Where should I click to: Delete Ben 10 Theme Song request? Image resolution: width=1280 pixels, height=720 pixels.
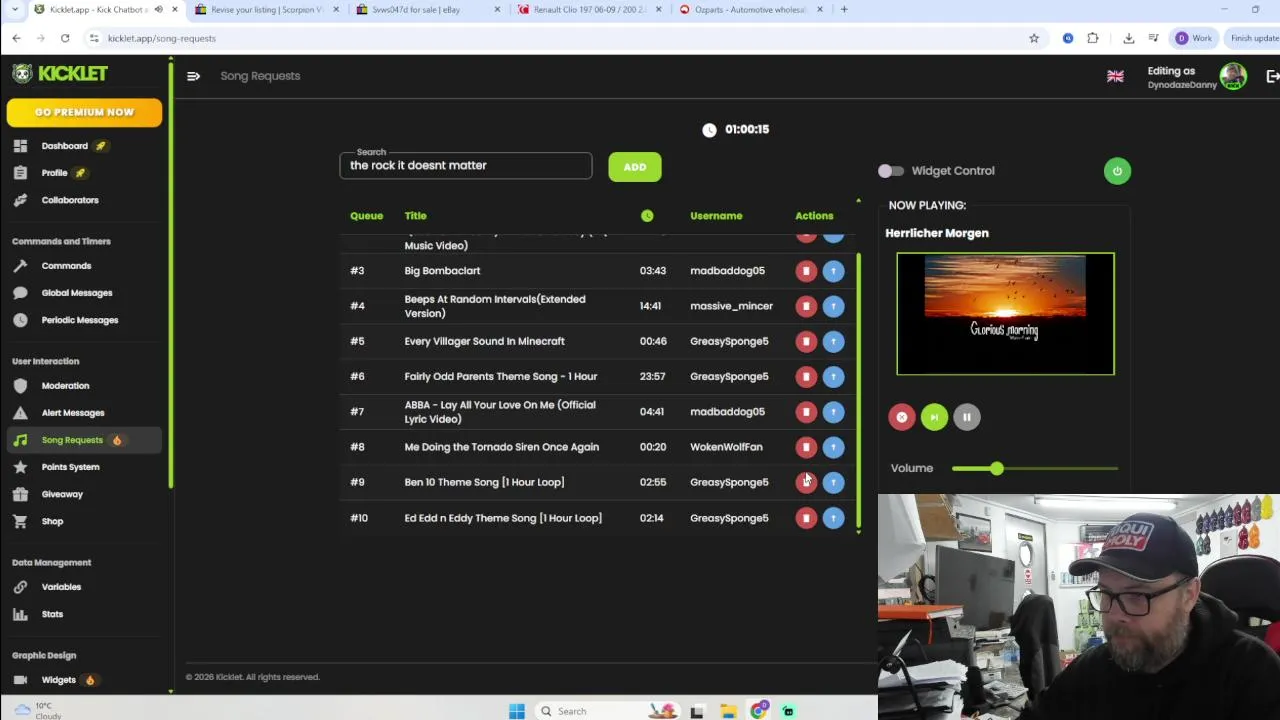[806, 482]
